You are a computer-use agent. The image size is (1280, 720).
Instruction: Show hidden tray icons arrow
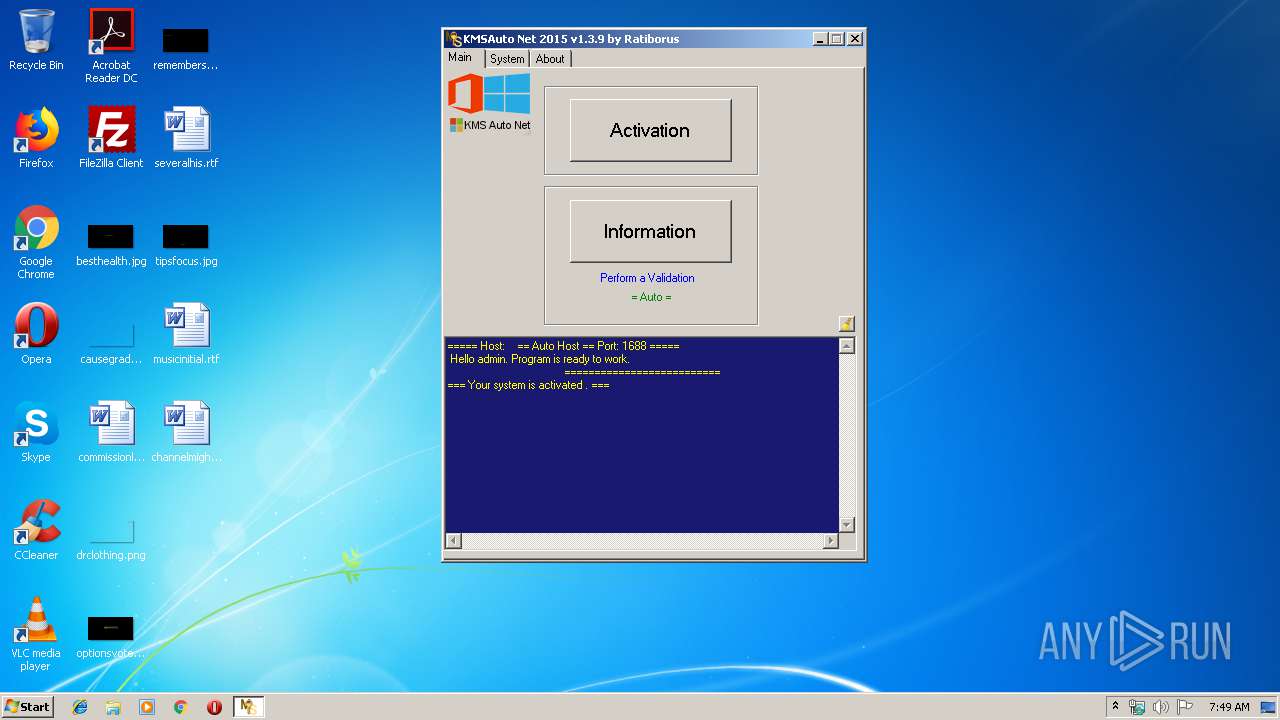click(1116, 707)
